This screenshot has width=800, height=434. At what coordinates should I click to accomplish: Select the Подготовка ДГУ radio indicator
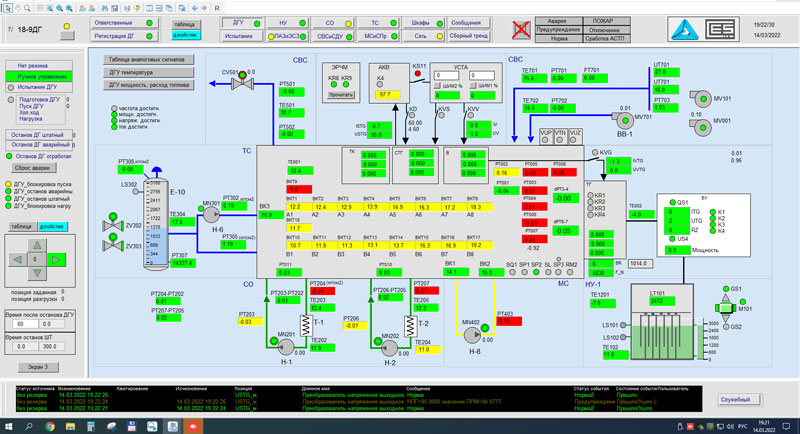[11, 100]
